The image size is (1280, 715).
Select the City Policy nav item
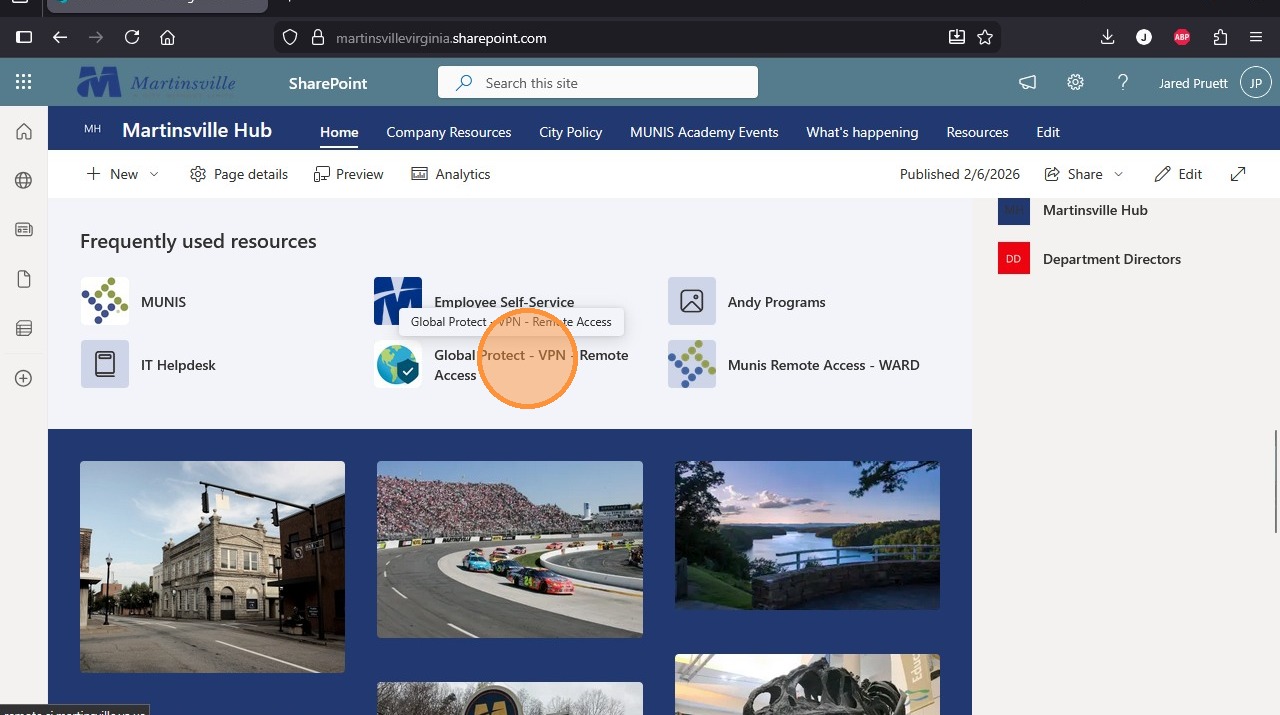coord(570,132)
